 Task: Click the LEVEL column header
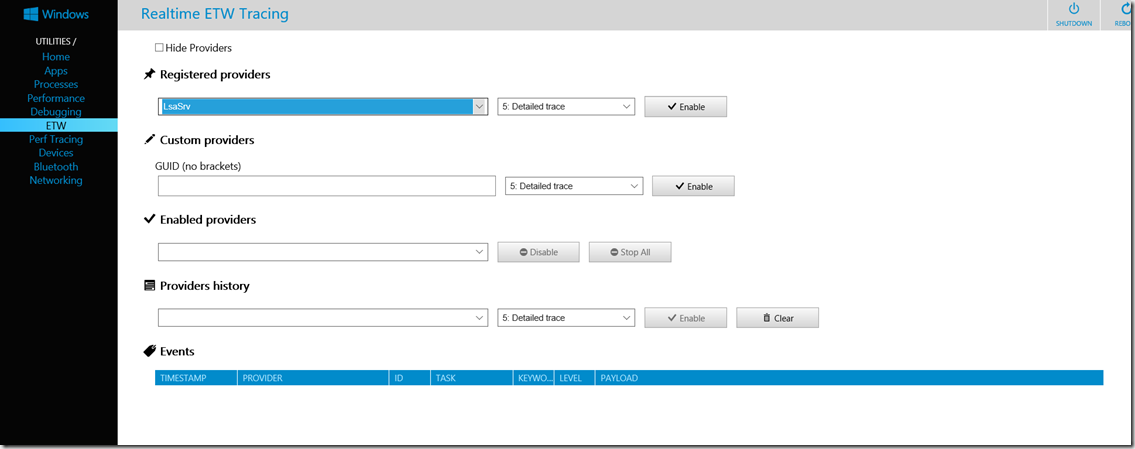(x=574, y=378)
